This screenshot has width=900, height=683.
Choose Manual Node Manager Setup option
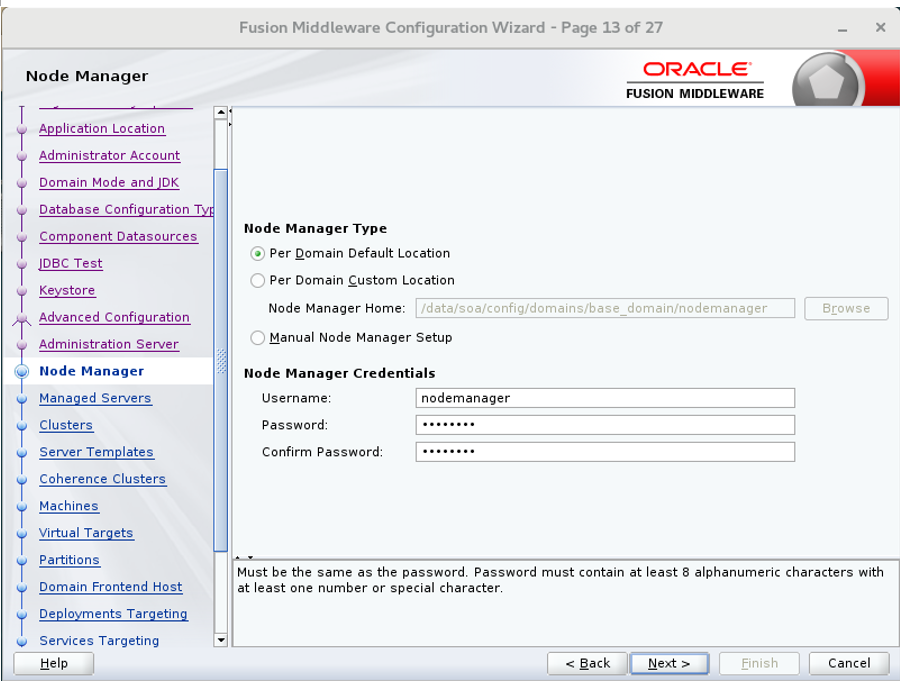click(258, 337)
